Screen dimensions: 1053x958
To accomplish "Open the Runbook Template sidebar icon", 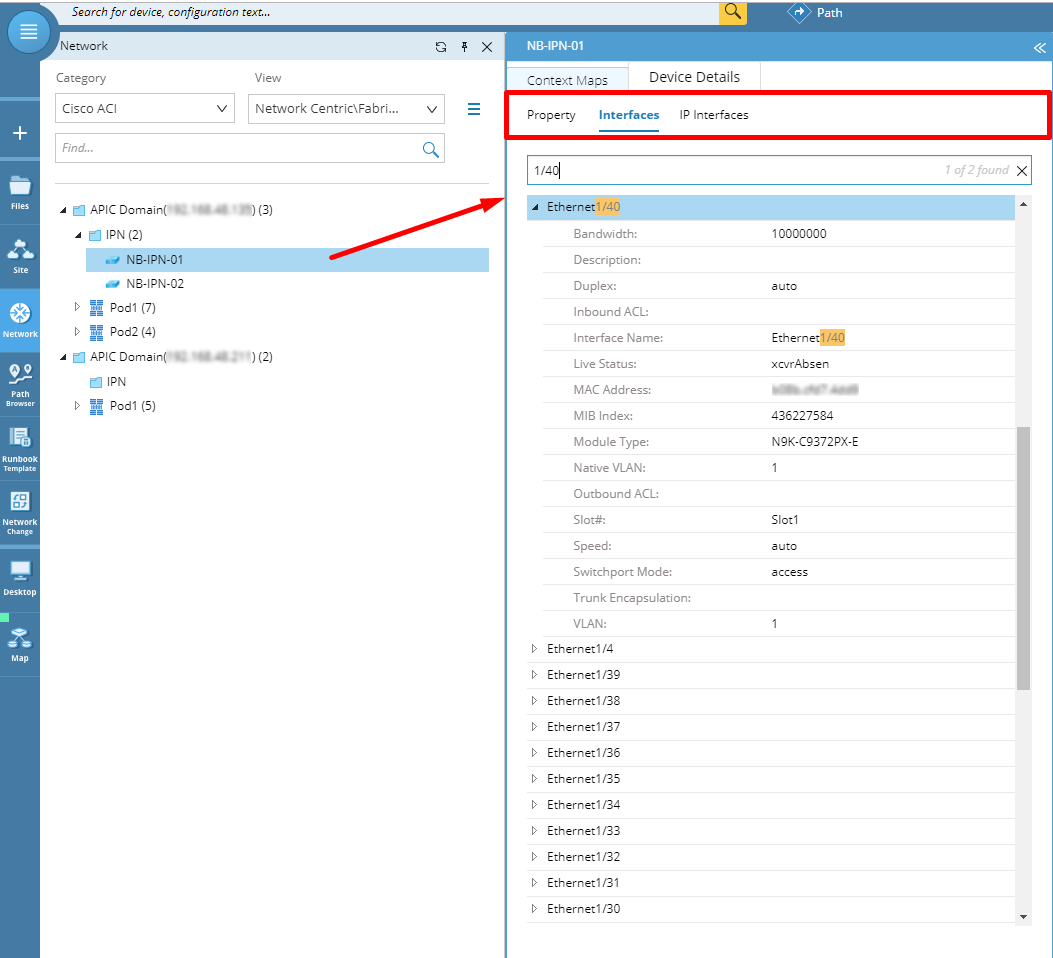I will click(x=20, y=449).
